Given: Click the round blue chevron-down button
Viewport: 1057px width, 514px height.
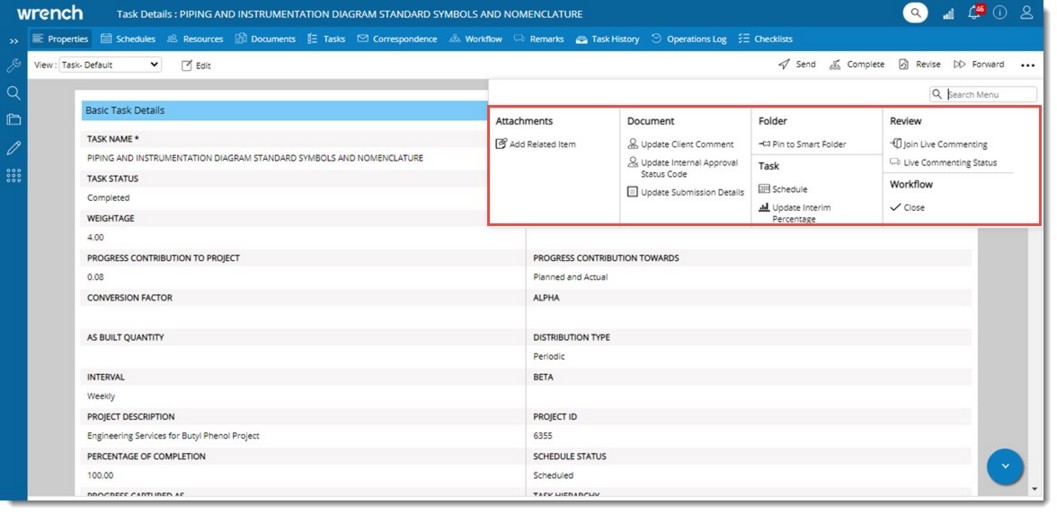Looking at the screenshot, I should 1005,467.
